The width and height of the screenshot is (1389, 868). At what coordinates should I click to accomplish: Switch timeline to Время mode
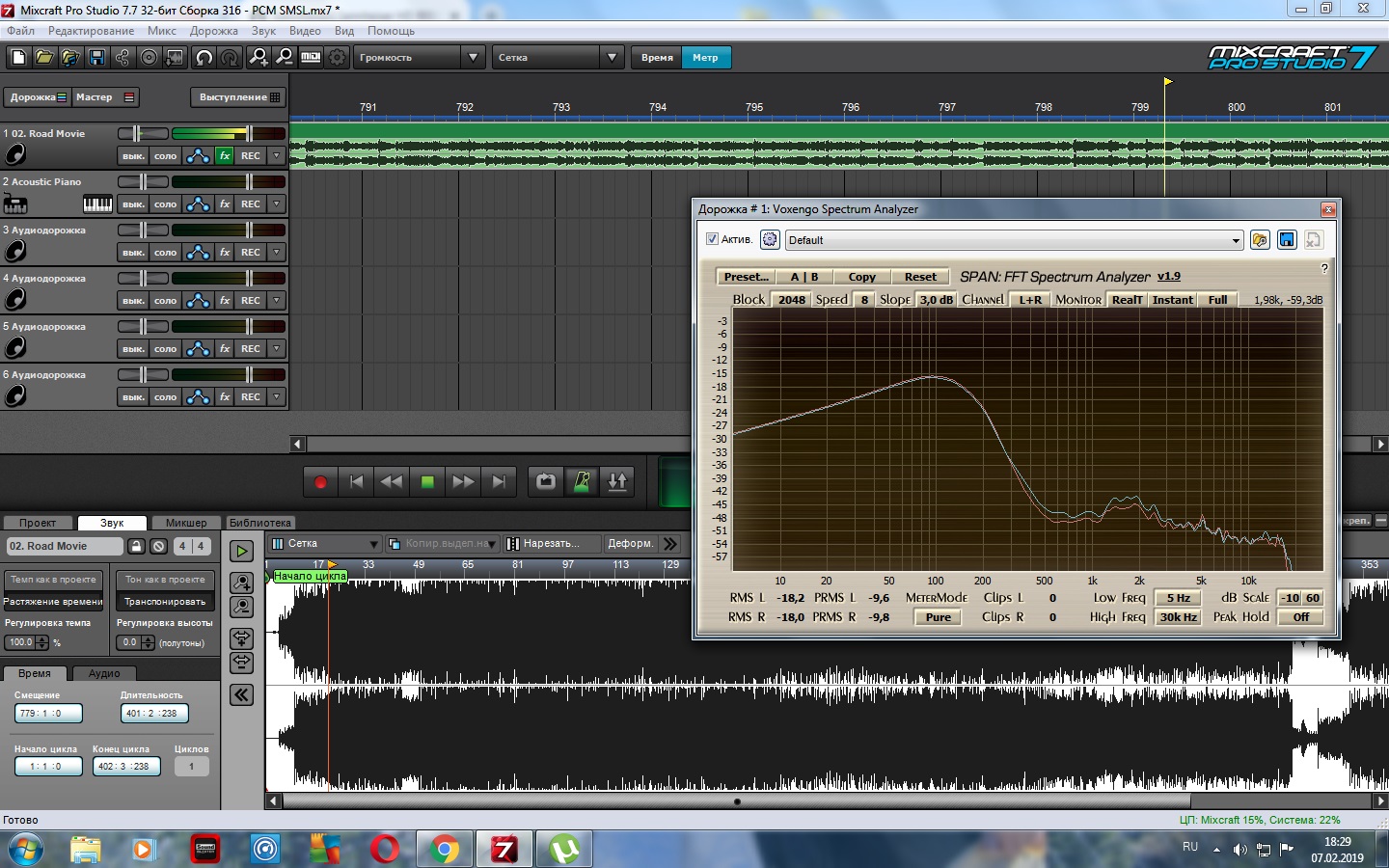point(657,58)
